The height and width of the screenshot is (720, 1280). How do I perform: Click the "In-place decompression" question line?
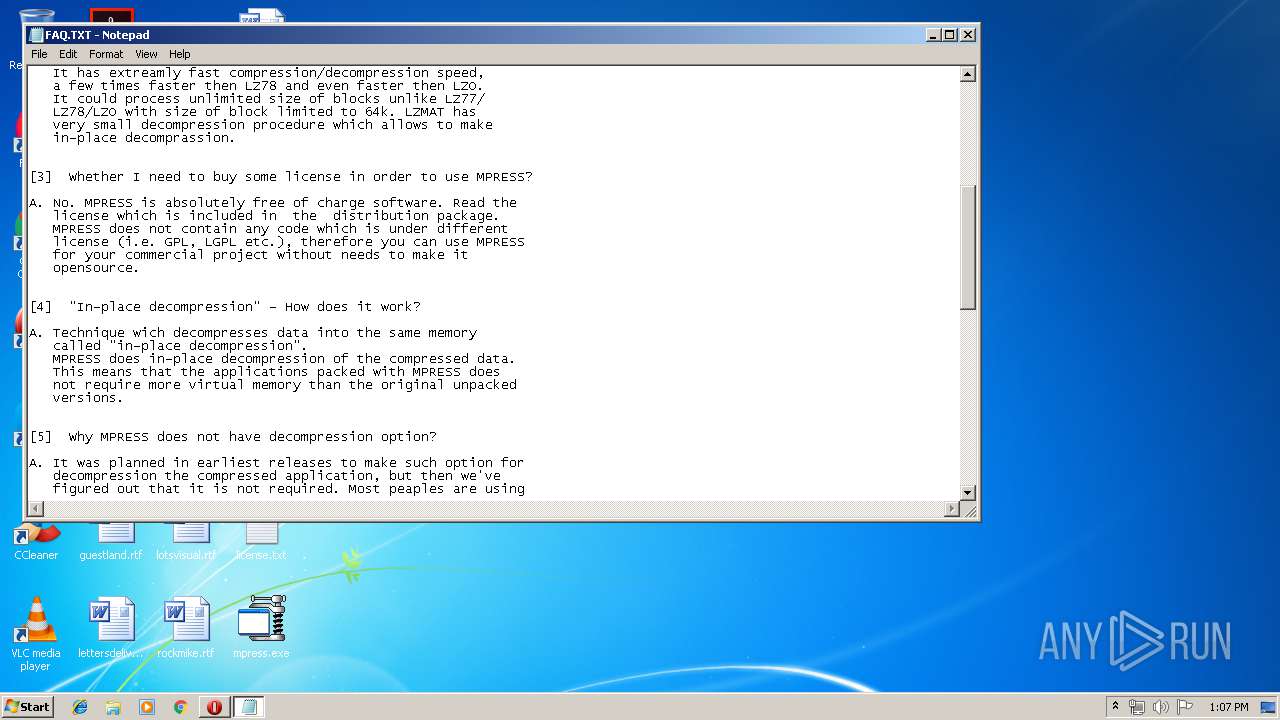pos(225,307)
